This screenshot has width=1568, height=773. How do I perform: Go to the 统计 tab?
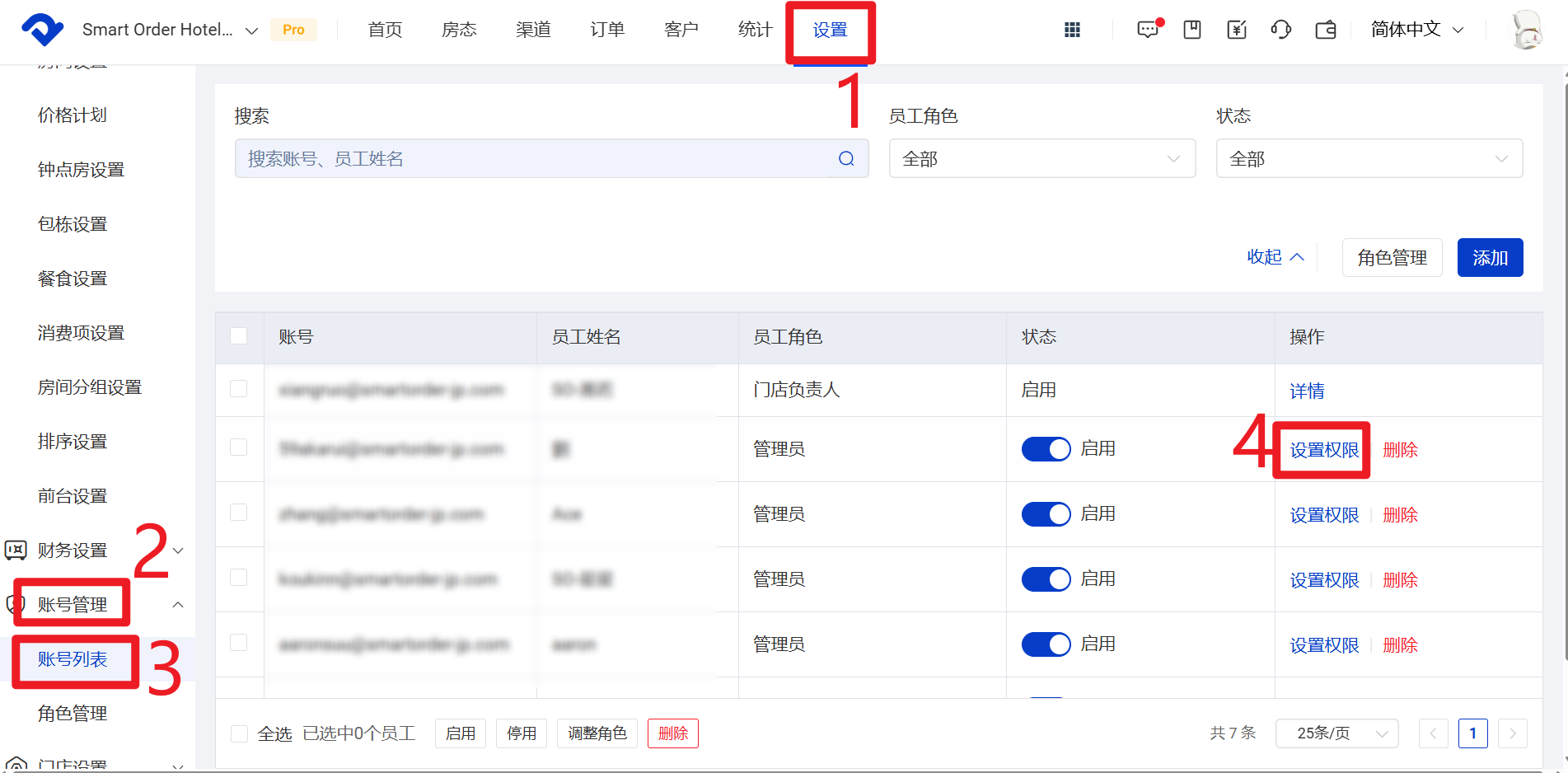pos(756,30)
